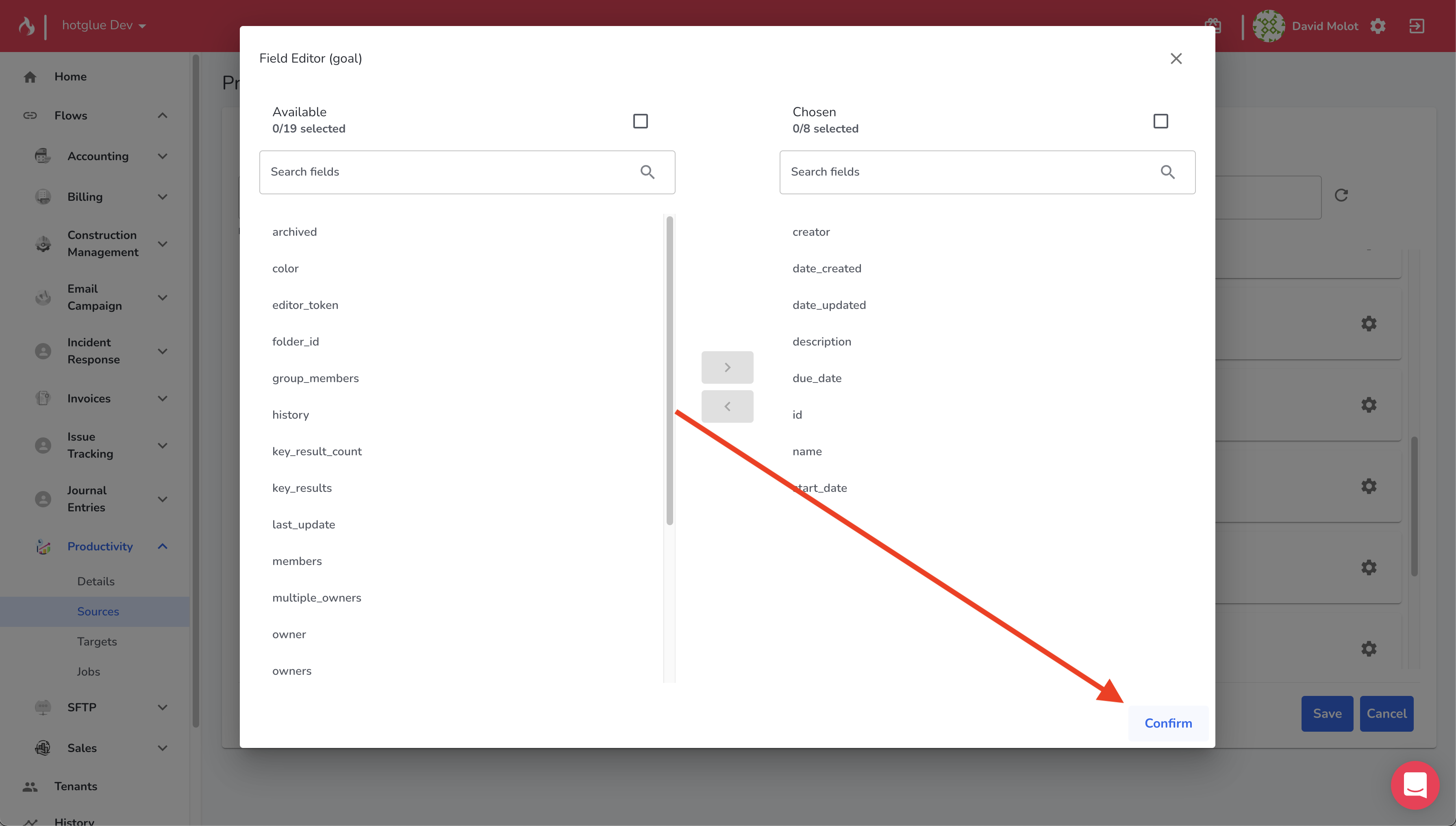Check the select-all Chosen checkbox
1456x826 pixels.
point(1160,121)
